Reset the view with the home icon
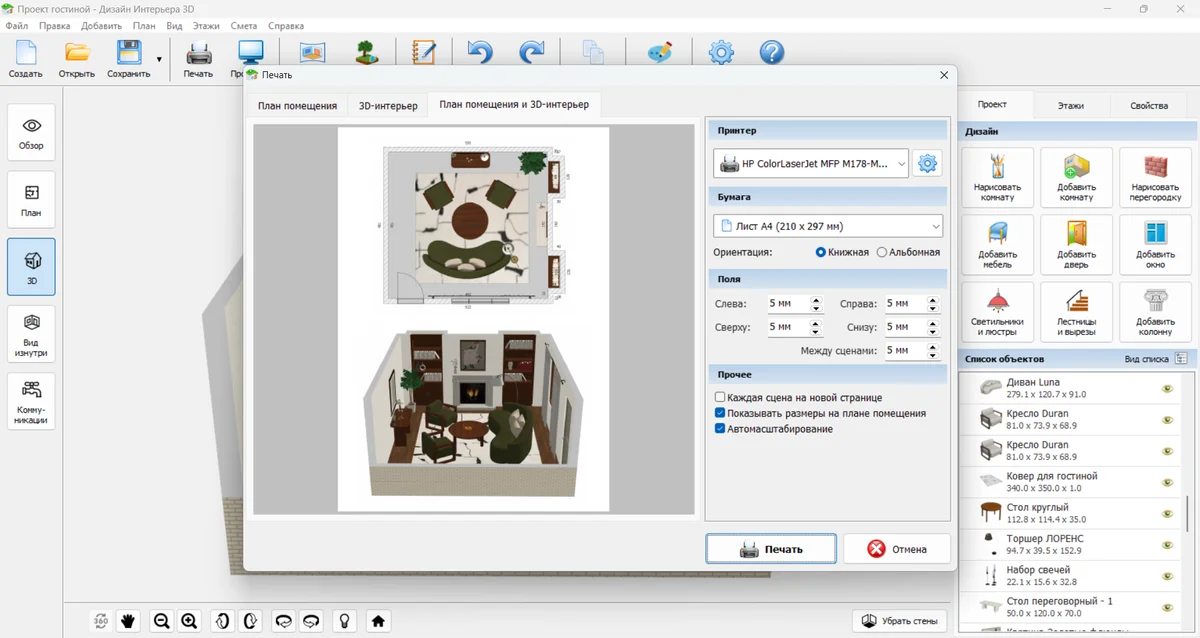This screenshot has height=638, width=1200. click(x=378, y=621)
